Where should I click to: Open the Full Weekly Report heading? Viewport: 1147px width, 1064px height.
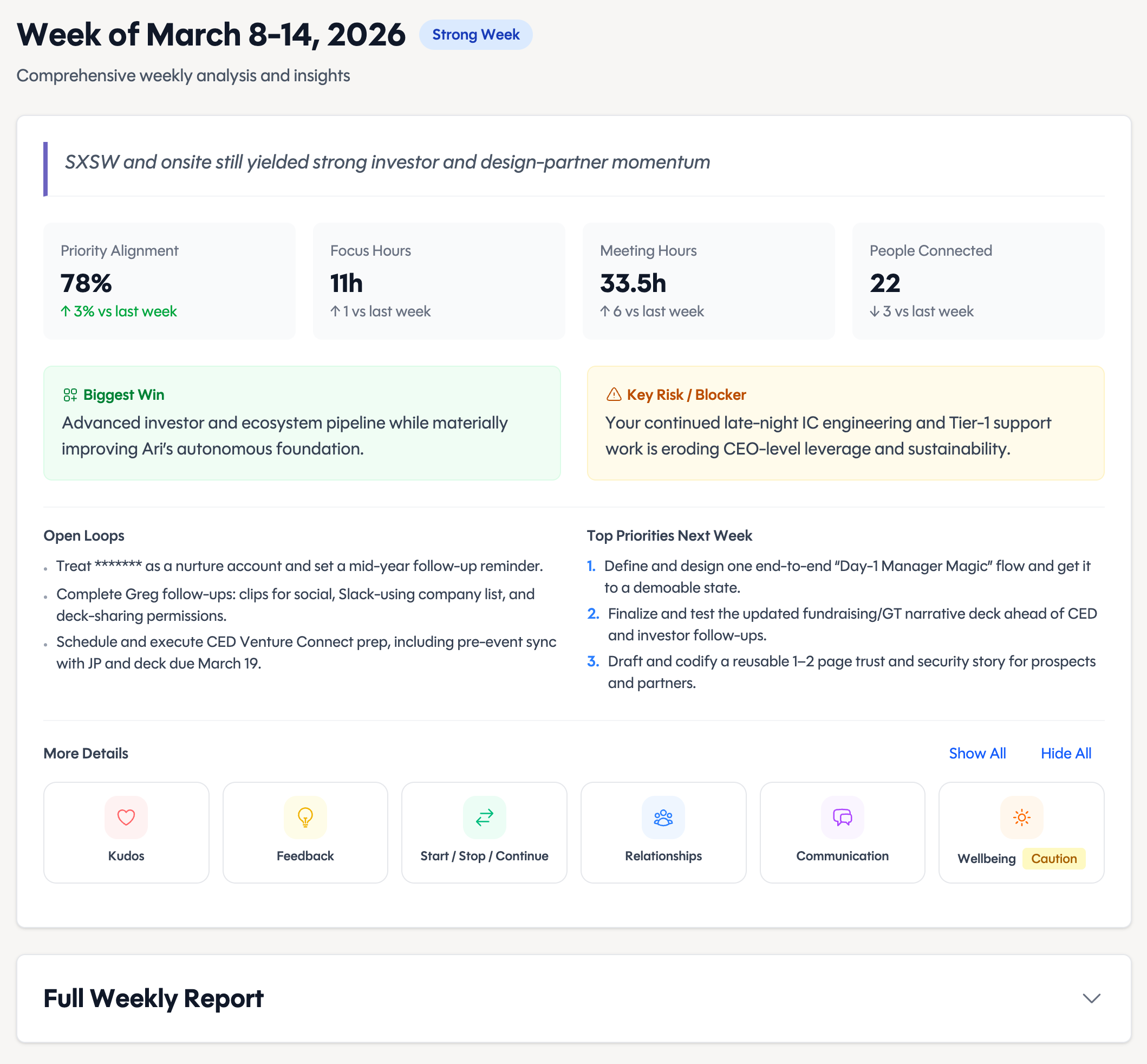pos(153,998)
